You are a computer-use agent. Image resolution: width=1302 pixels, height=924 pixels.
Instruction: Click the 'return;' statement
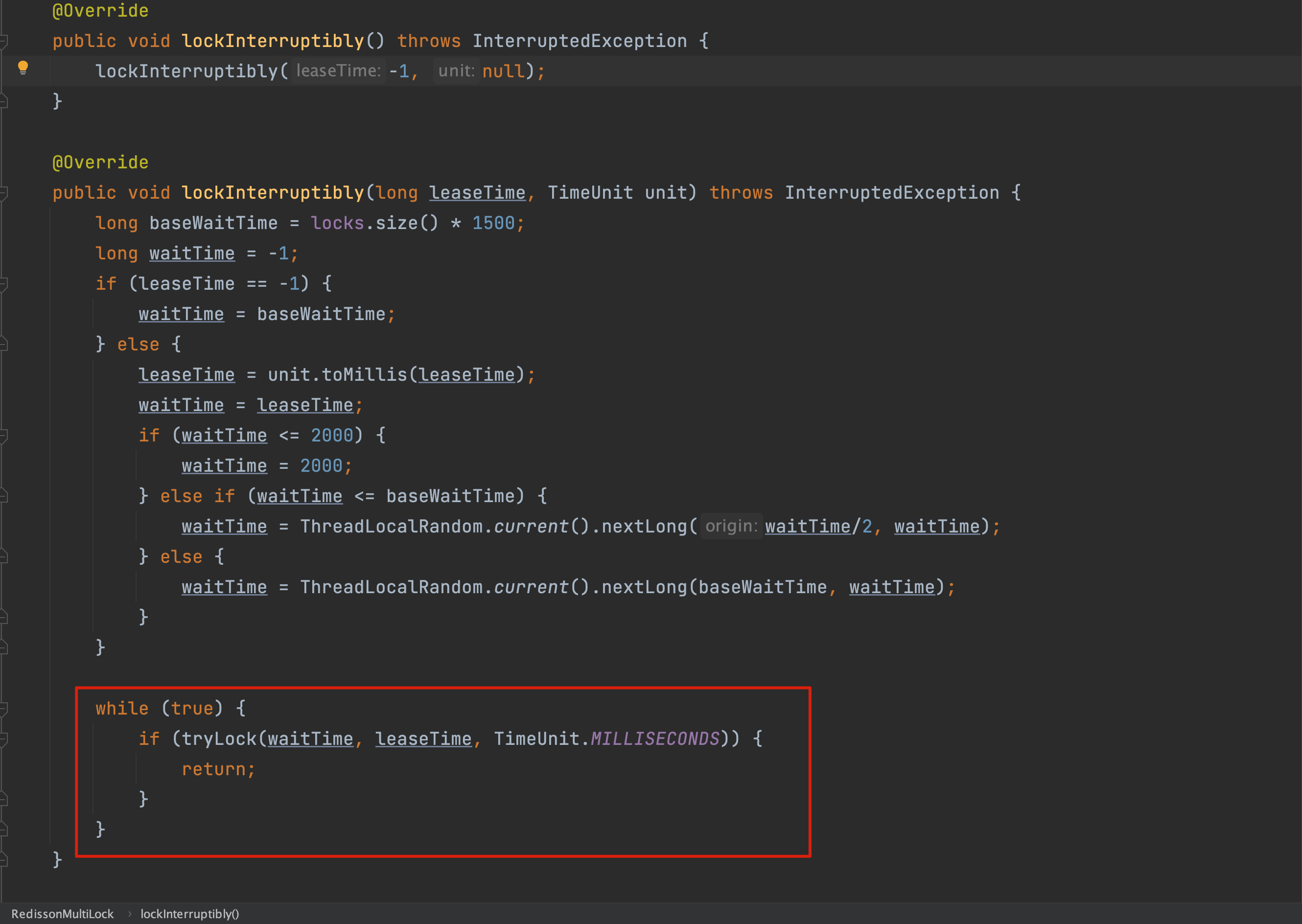[218, 769]
